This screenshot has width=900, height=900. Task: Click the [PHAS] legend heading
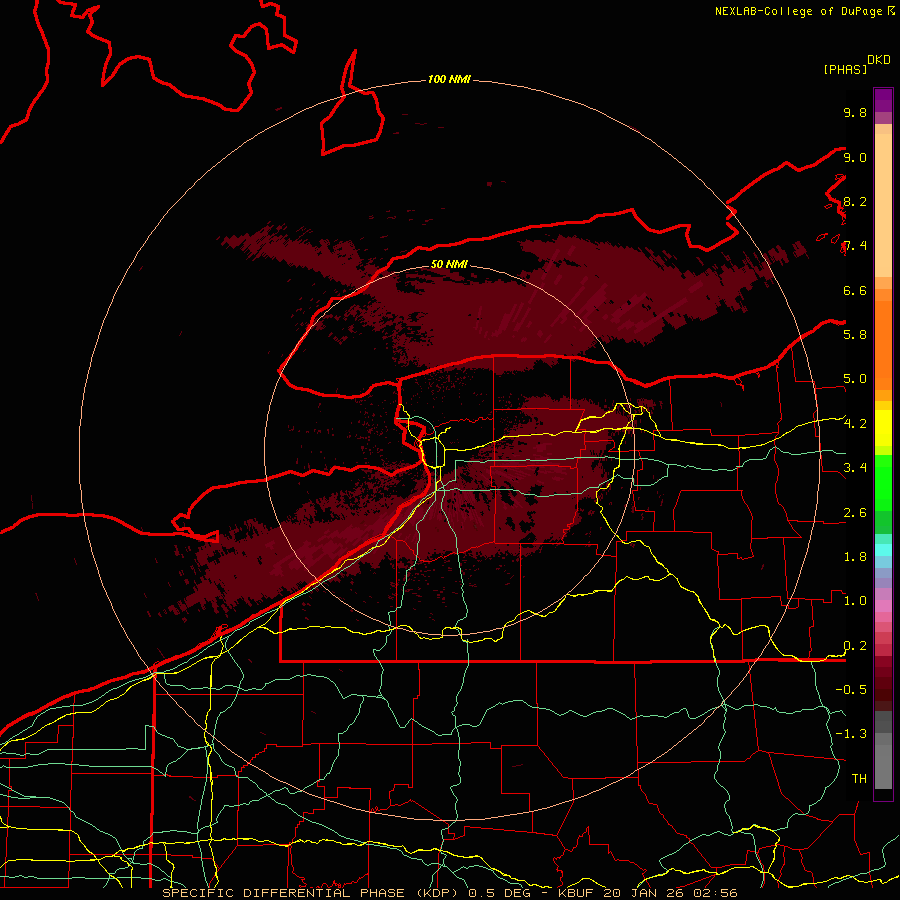(845, 69)
